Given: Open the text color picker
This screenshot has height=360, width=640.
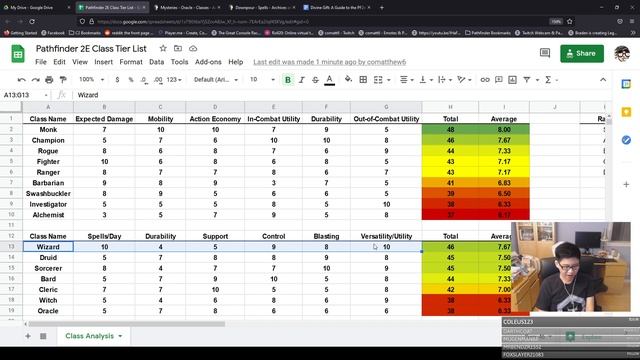Looking at the screenshot, I should point(329,80).
